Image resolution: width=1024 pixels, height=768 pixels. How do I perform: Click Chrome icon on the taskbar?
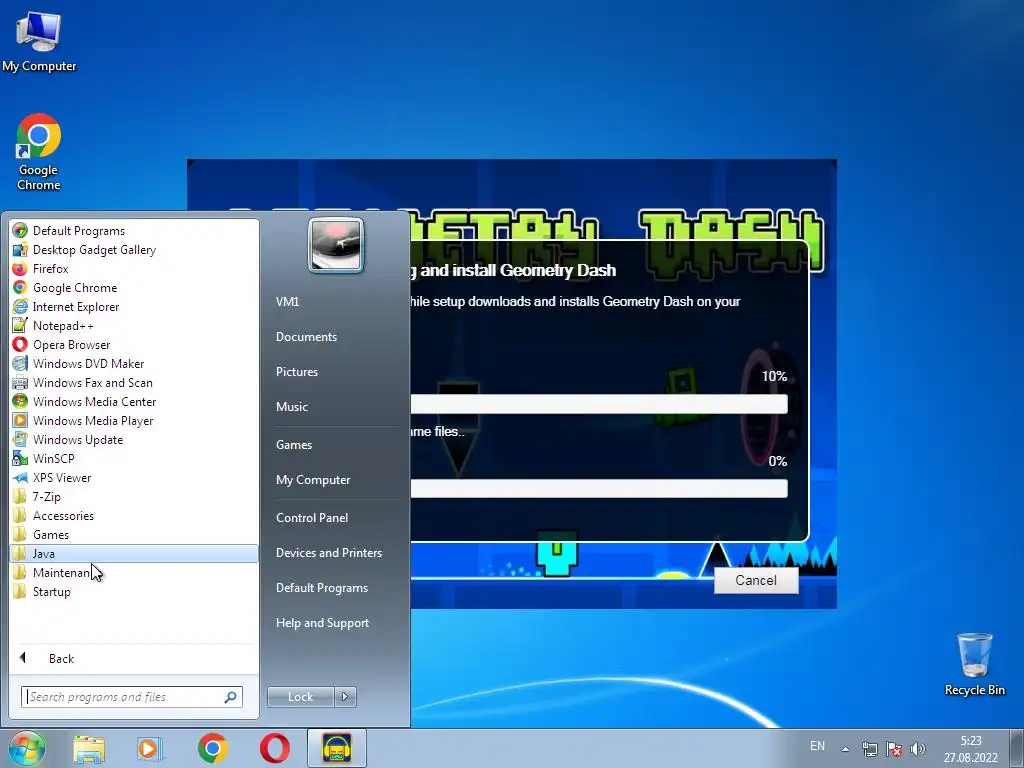[x=212, y=749]
